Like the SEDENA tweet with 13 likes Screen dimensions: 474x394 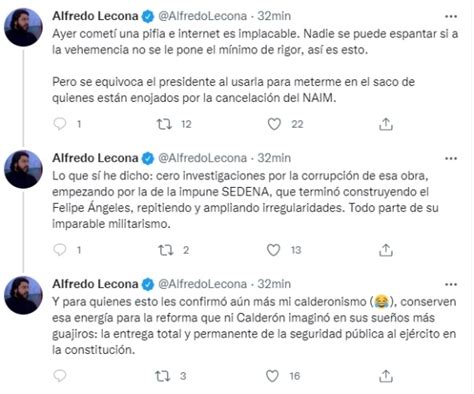click(x=273, y=250)
